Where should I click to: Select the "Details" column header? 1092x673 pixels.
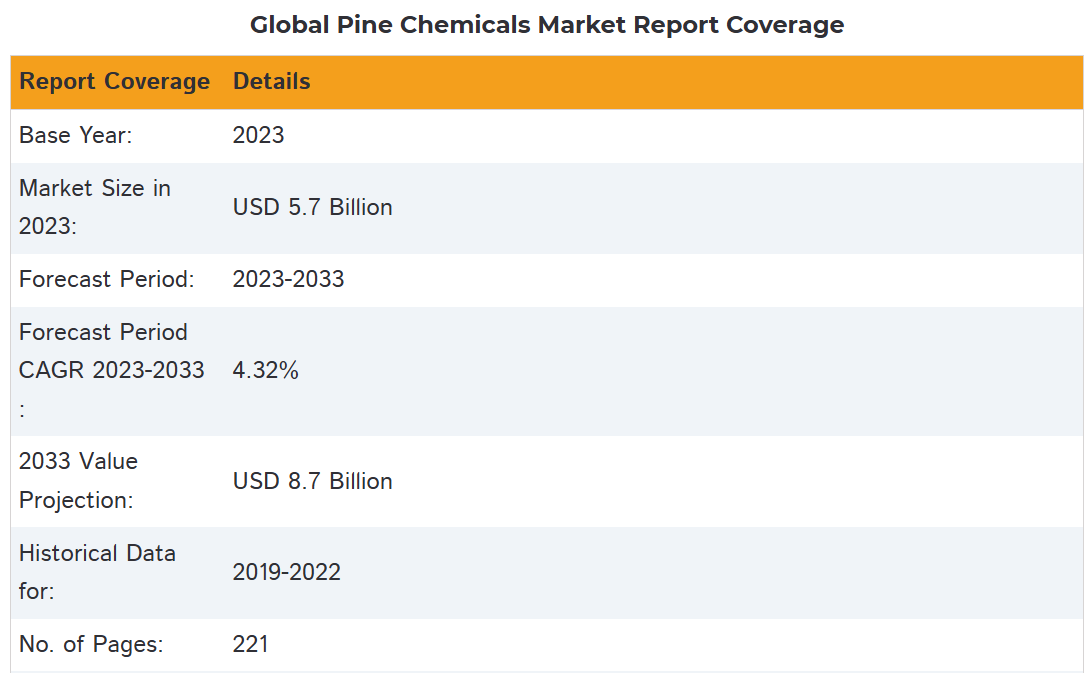(x=272, y=82)
